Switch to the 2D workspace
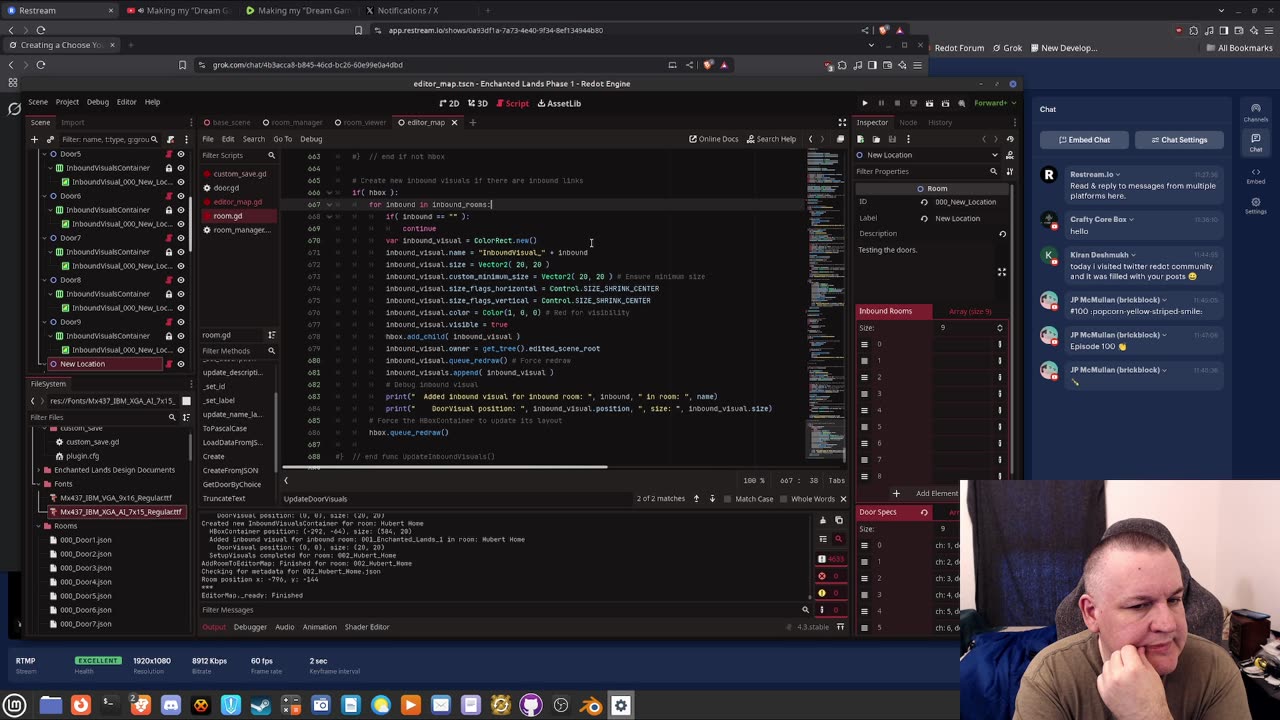The width and height of the screenshot is (1280, 720). (x=449, y=103)
